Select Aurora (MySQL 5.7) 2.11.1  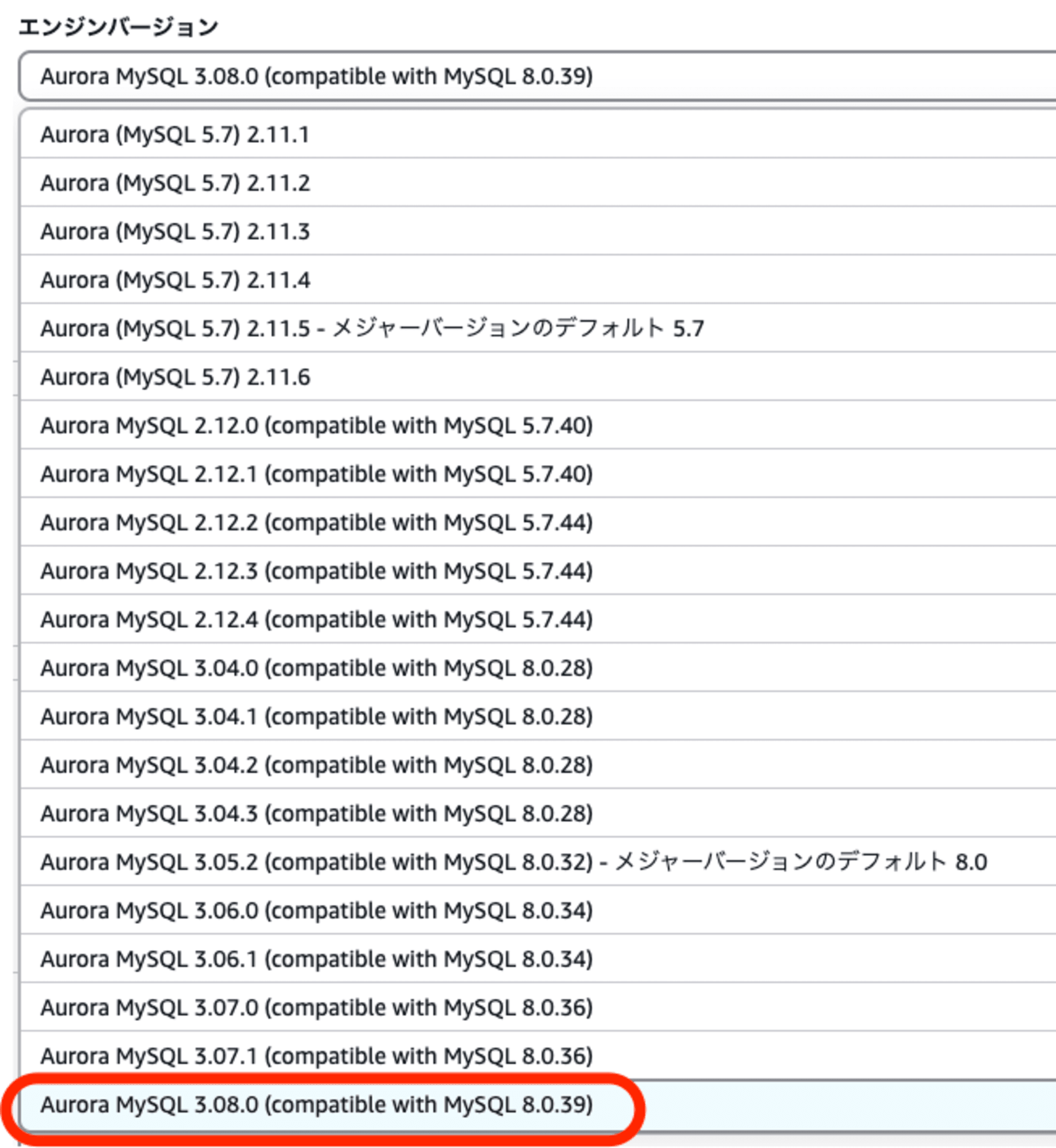tap(538, 134)
